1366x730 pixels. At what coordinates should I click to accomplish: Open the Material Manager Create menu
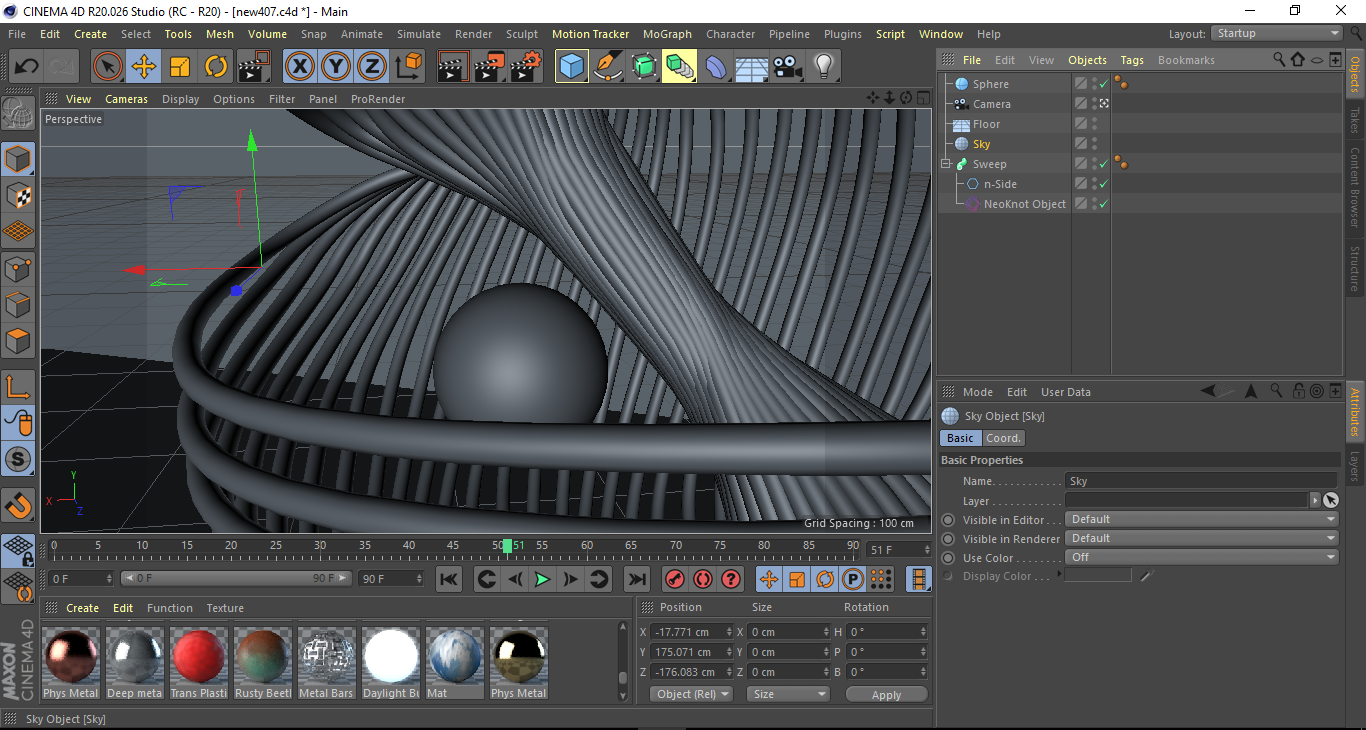[x=82, y=608]
